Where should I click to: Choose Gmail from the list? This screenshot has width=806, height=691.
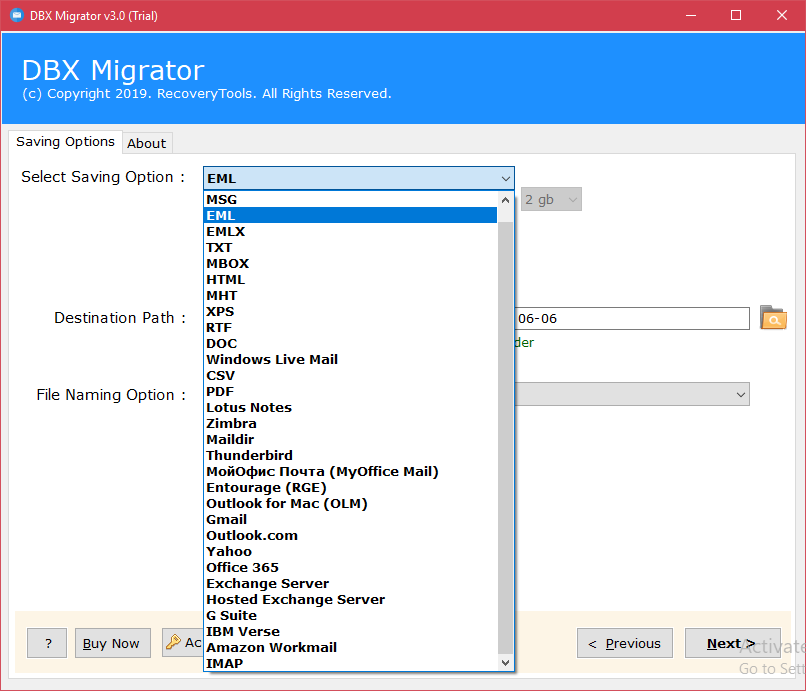pyautogui.click(x=351, y=519)
